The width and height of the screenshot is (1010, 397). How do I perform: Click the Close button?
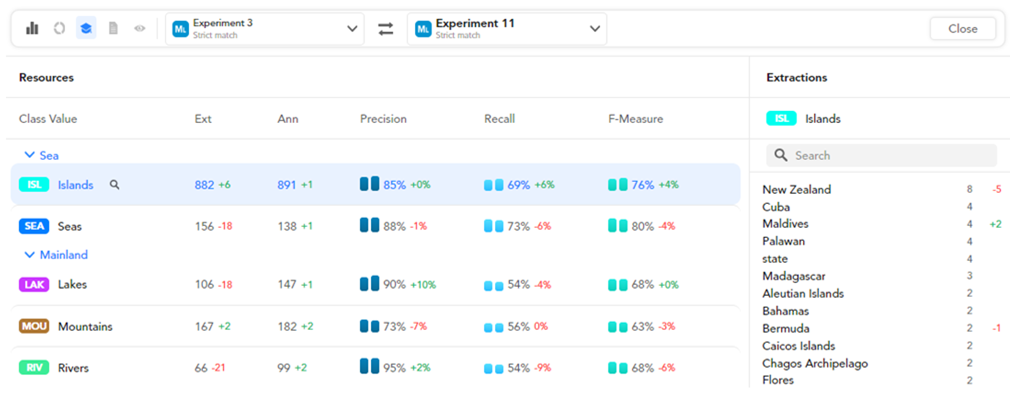[963, 29]
